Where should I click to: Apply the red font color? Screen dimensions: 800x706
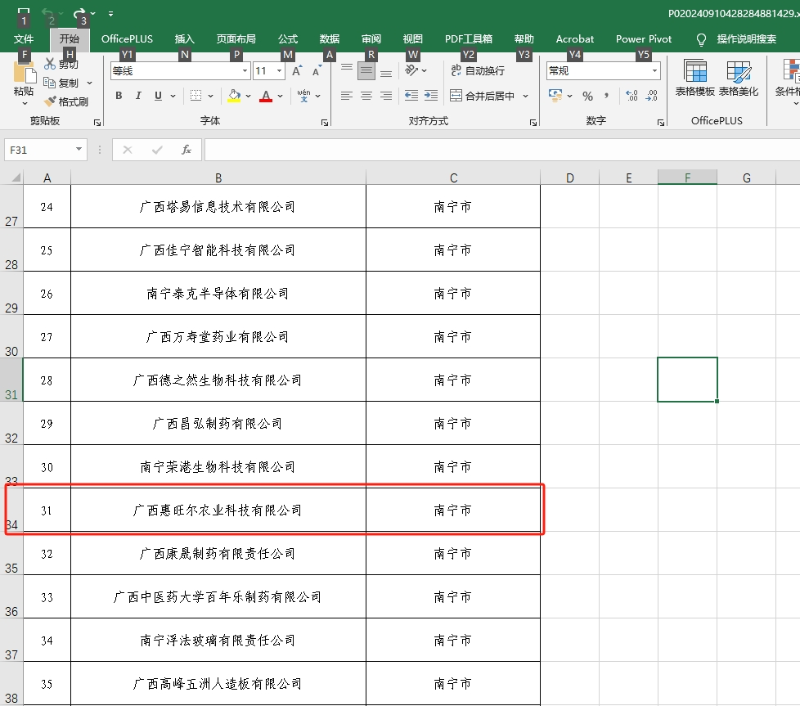(266, 95)
